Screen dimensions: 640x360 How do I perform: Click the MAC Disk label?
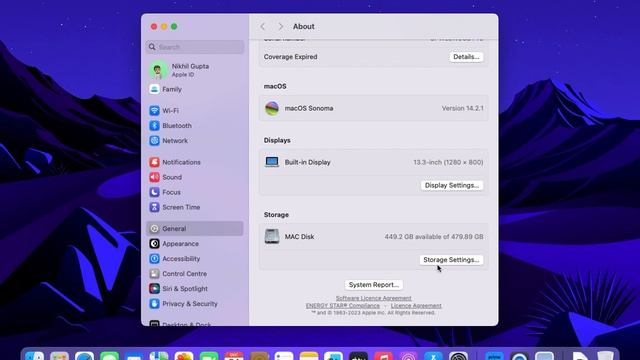(299, 237)
